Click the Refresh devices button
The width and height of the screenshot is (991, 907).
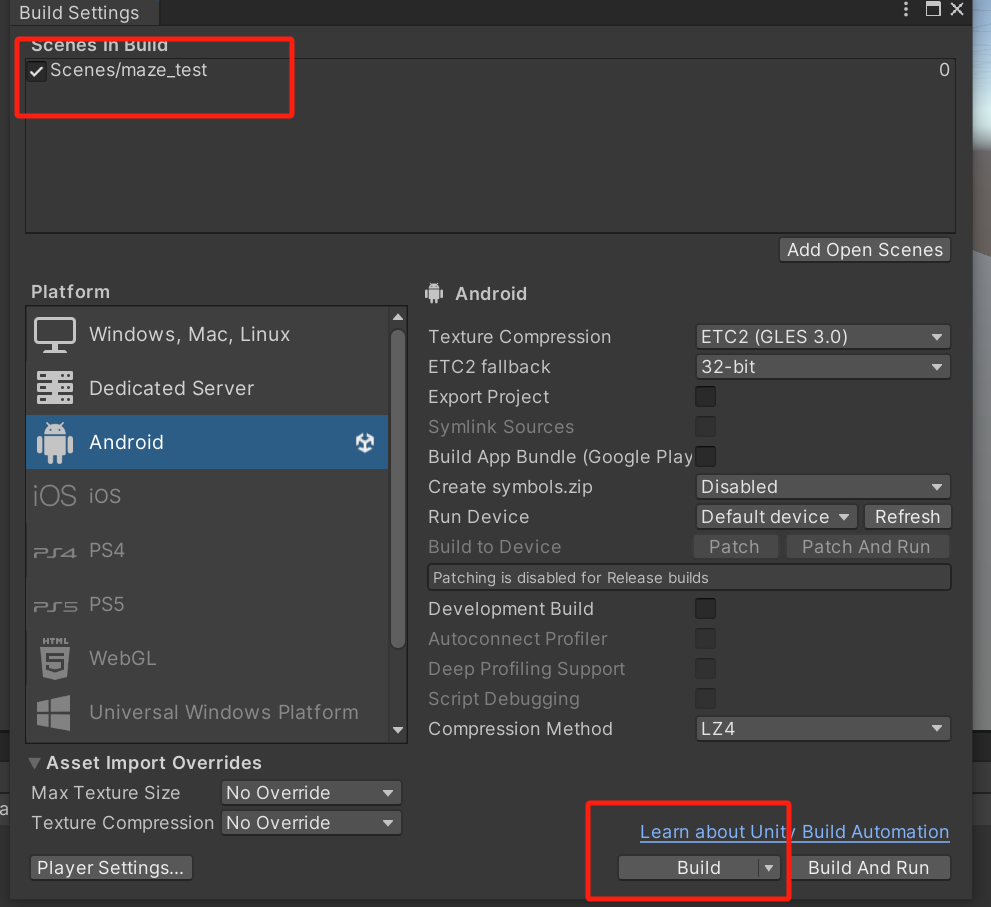pos(908,517)
